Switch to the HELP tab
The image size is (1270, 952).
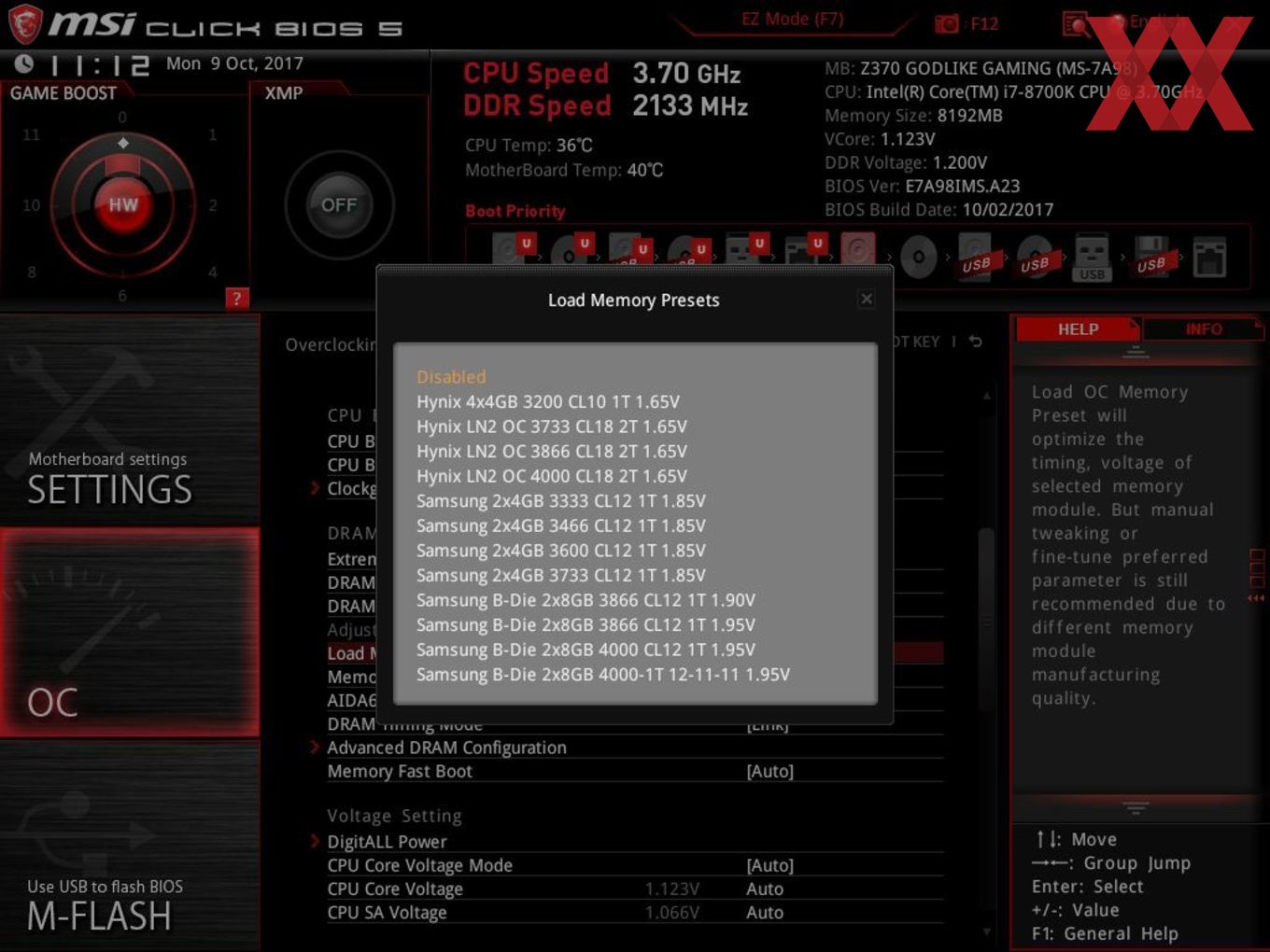click(x=1078, y=329)
